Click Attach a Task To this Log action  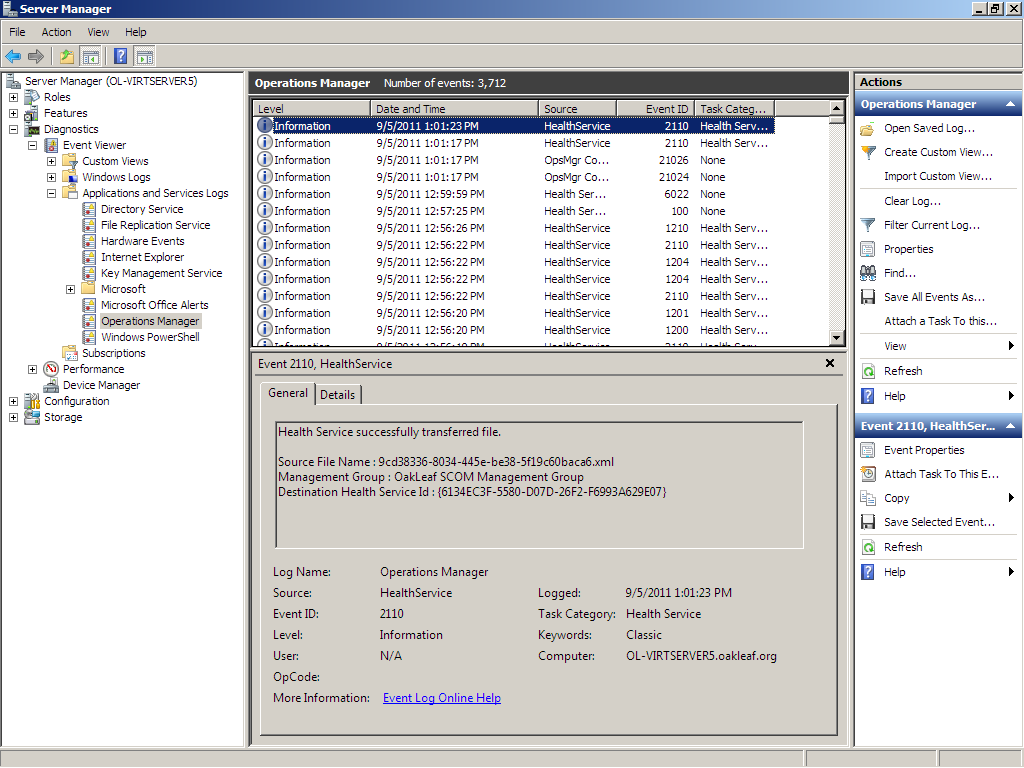click(x=940, y=321)
